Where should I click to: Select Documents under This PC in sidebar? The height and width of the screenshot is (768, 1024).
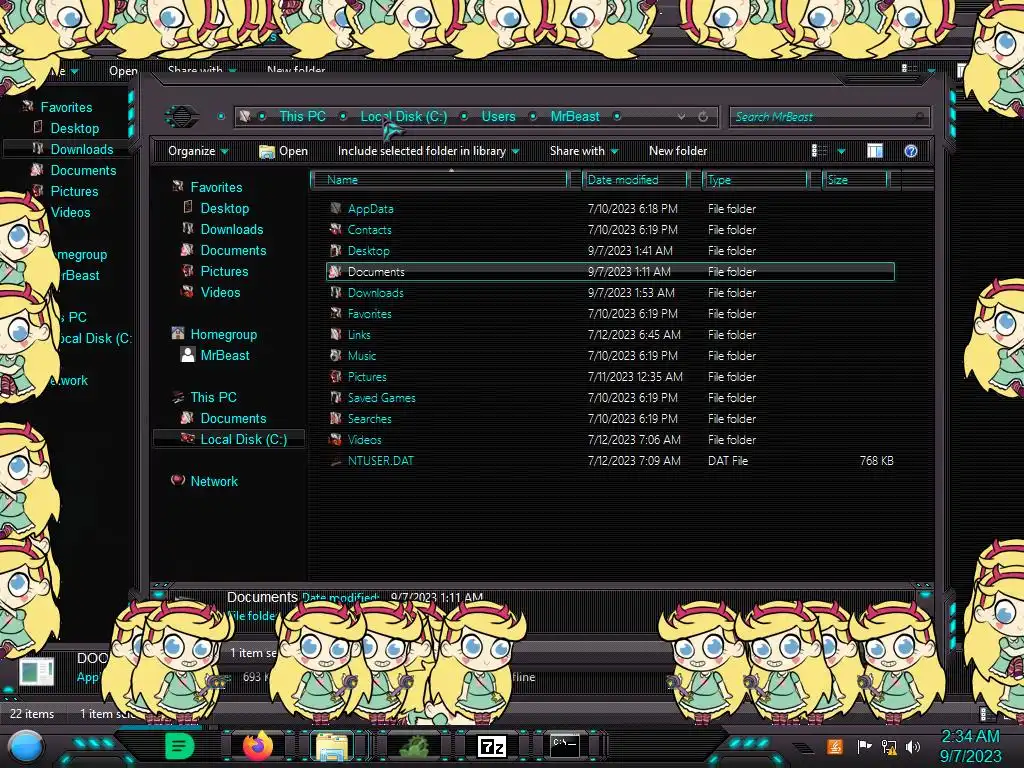233,418
